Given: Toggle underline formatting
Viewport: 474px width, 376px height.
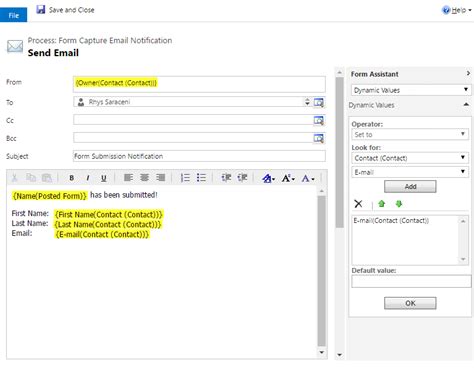Looking at the screenshot, I should pos(104,178).
